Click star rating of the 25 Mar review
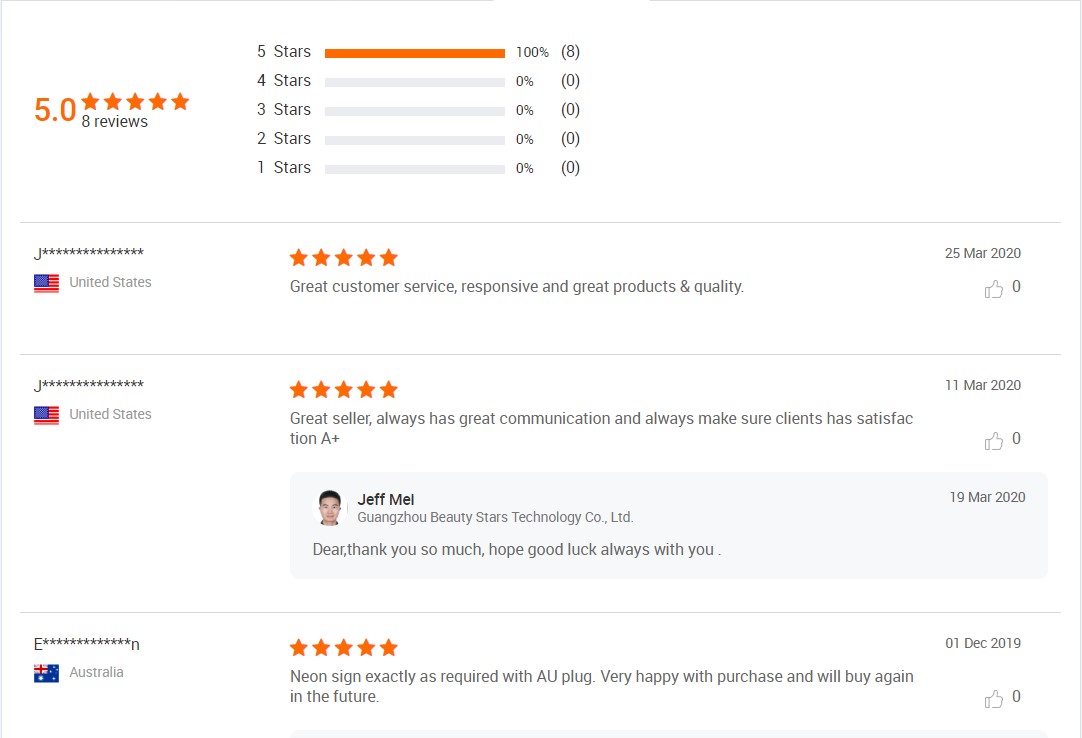 coord(343,258)
